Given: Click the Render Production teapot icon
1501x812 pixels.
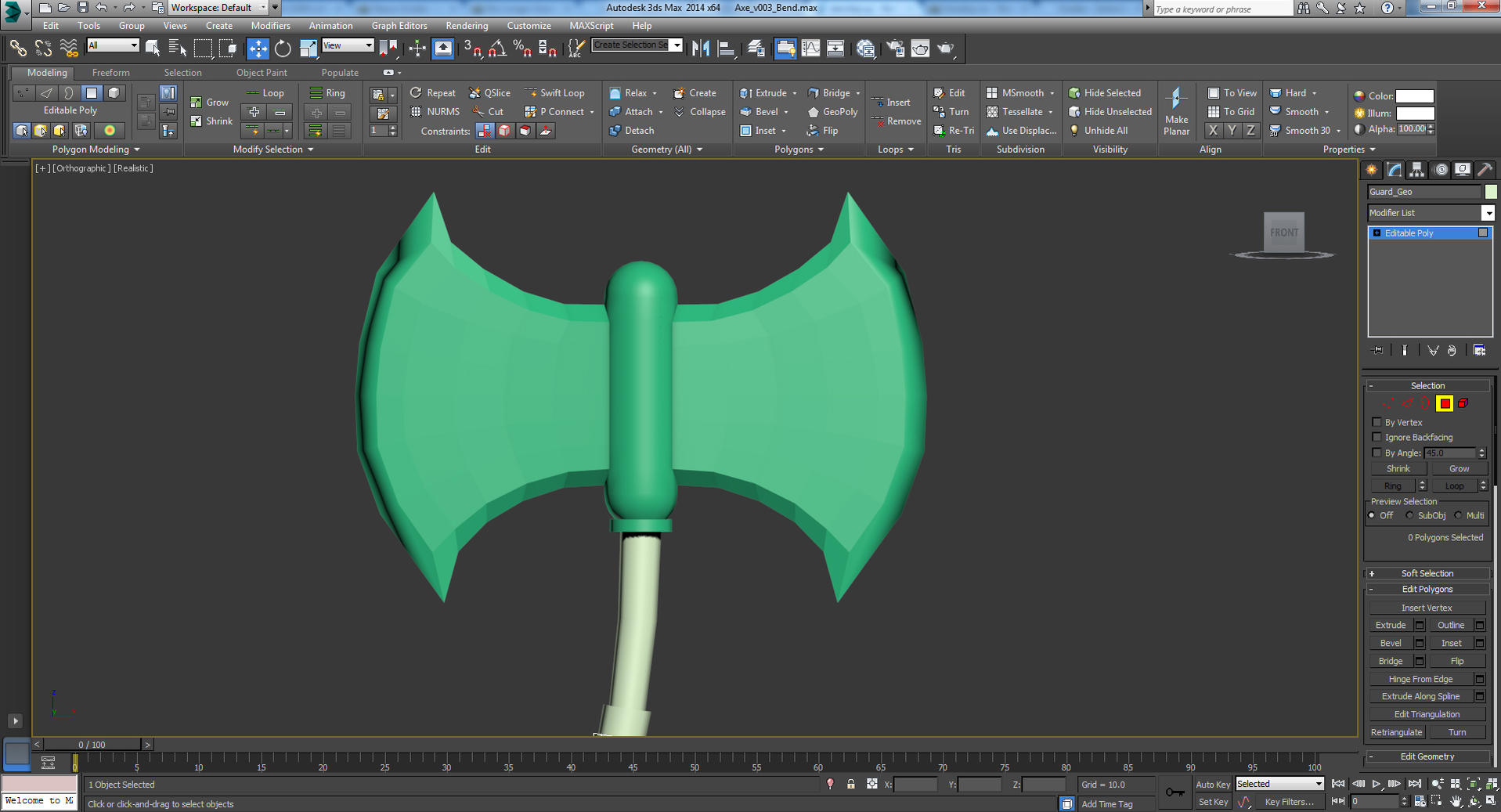Looking at the screenshot, I should [x=946, y=48].
